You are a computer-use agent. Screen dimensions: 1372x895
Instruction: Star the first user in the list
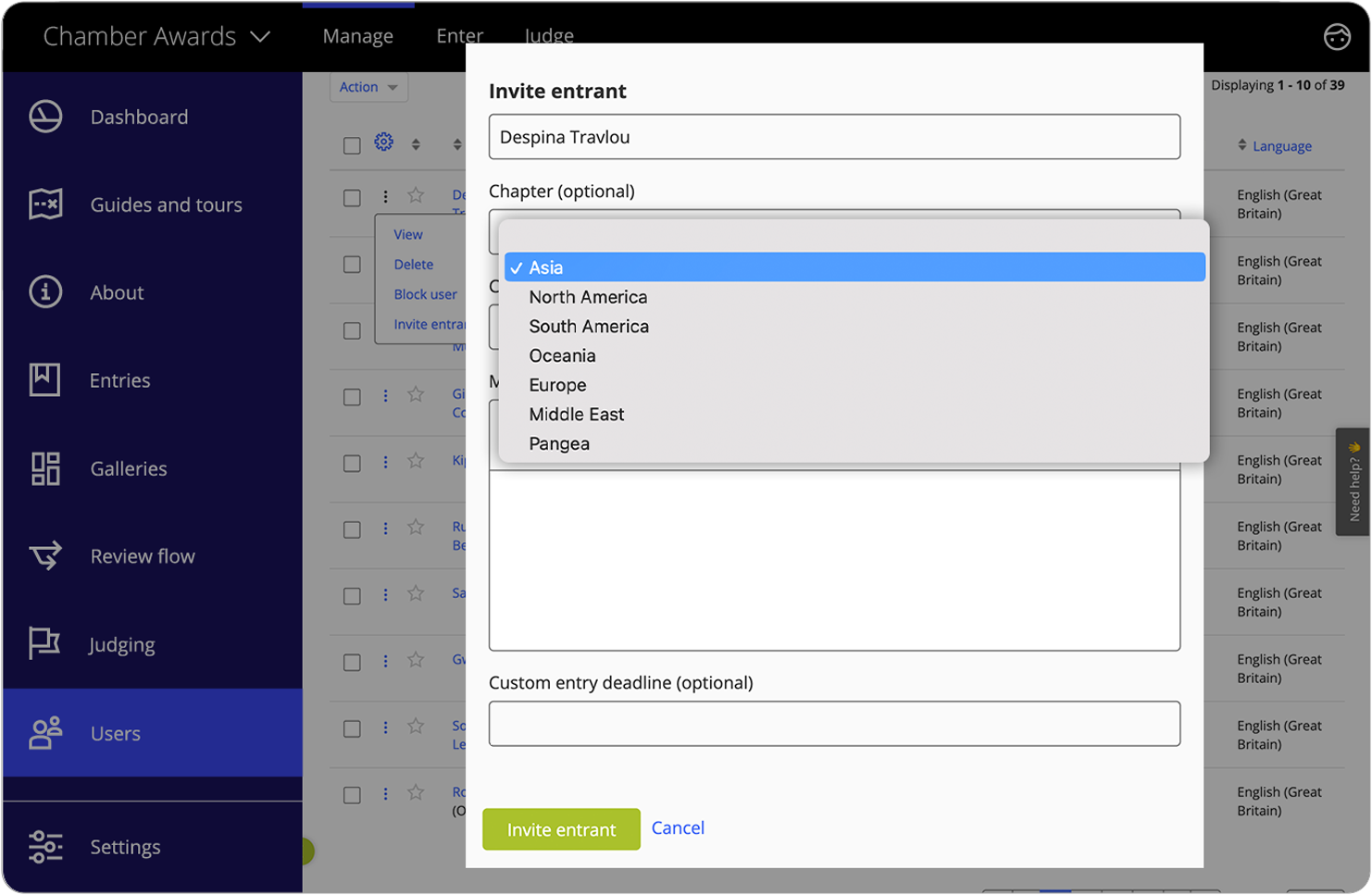[x=415, y=195]
